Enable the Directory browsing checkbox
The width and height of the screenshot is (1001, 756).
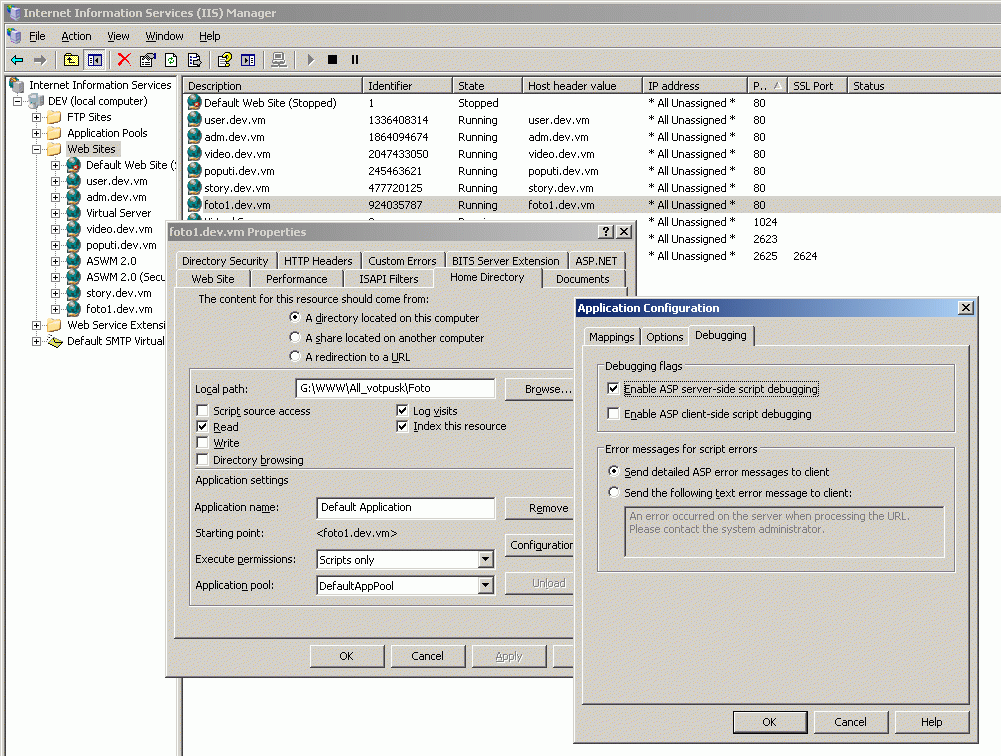202,459
